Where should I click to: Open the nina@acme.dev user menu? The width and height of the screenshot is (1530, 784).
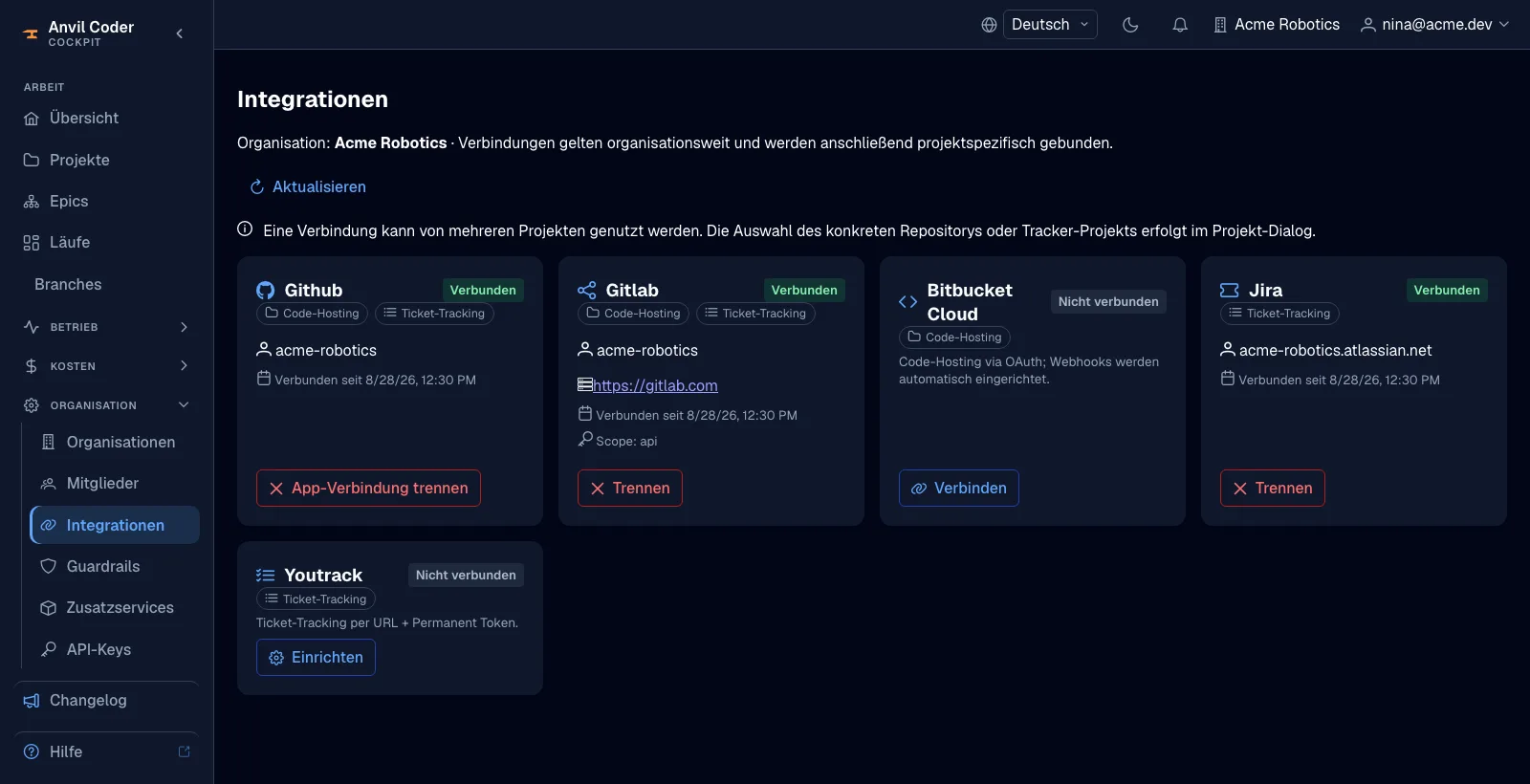point(1434,25)
